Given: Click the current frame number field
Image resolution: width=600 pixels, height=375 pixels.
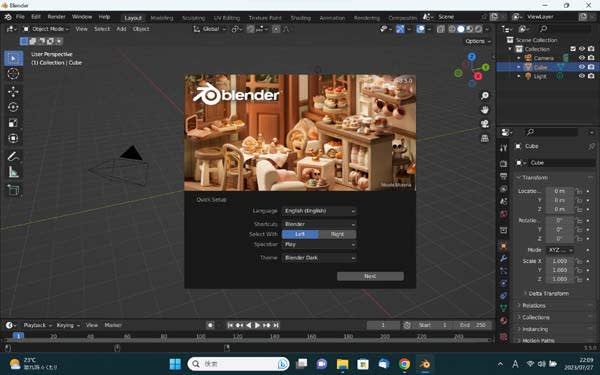Looking at the screenshot, I should (x=383, y=325).
